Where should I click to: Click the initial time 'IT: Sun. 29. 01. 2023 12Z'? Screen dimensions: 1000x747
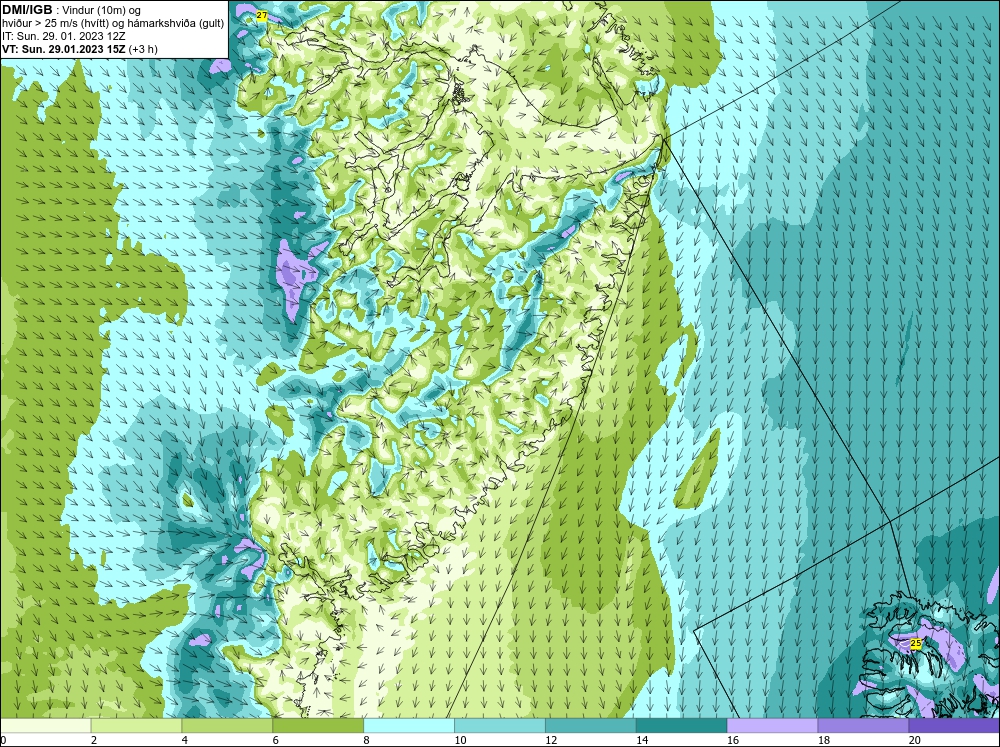64,36
